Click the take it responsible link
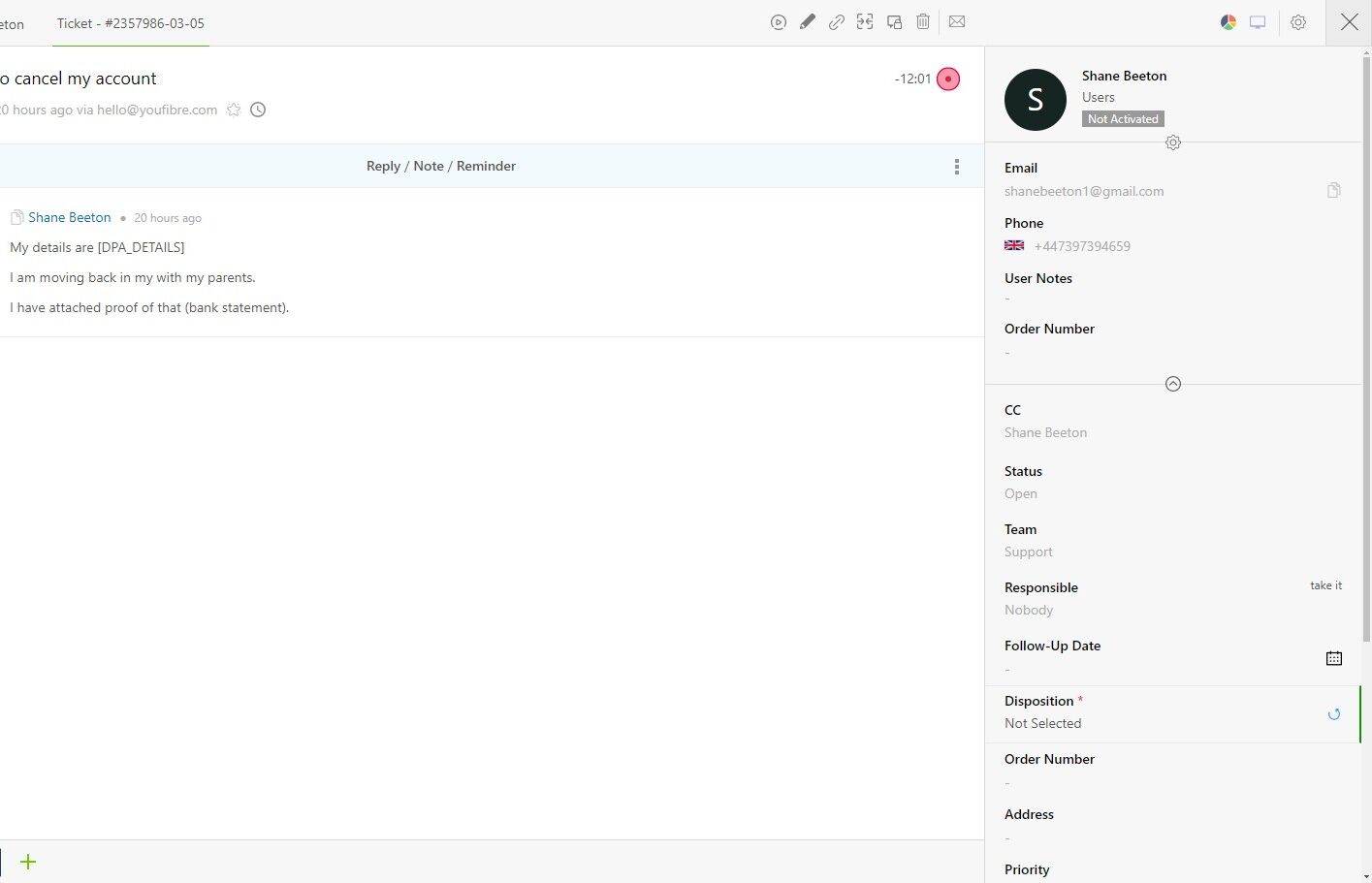Screen dimensions: 1372x883 1325,585
